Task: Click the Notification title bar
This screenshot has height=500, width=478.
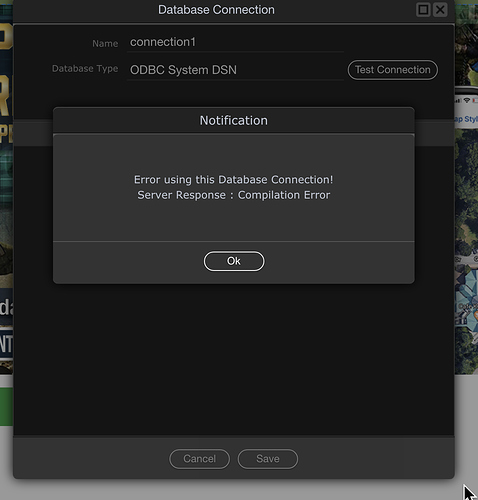Action: click(x=234, y=120)
